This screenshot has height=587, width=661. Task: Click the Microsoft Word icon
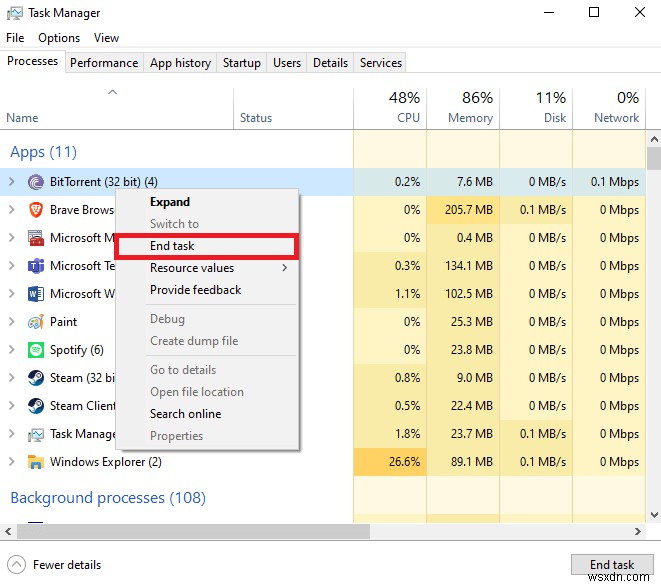pyautogui.click(x=36, y=294)
